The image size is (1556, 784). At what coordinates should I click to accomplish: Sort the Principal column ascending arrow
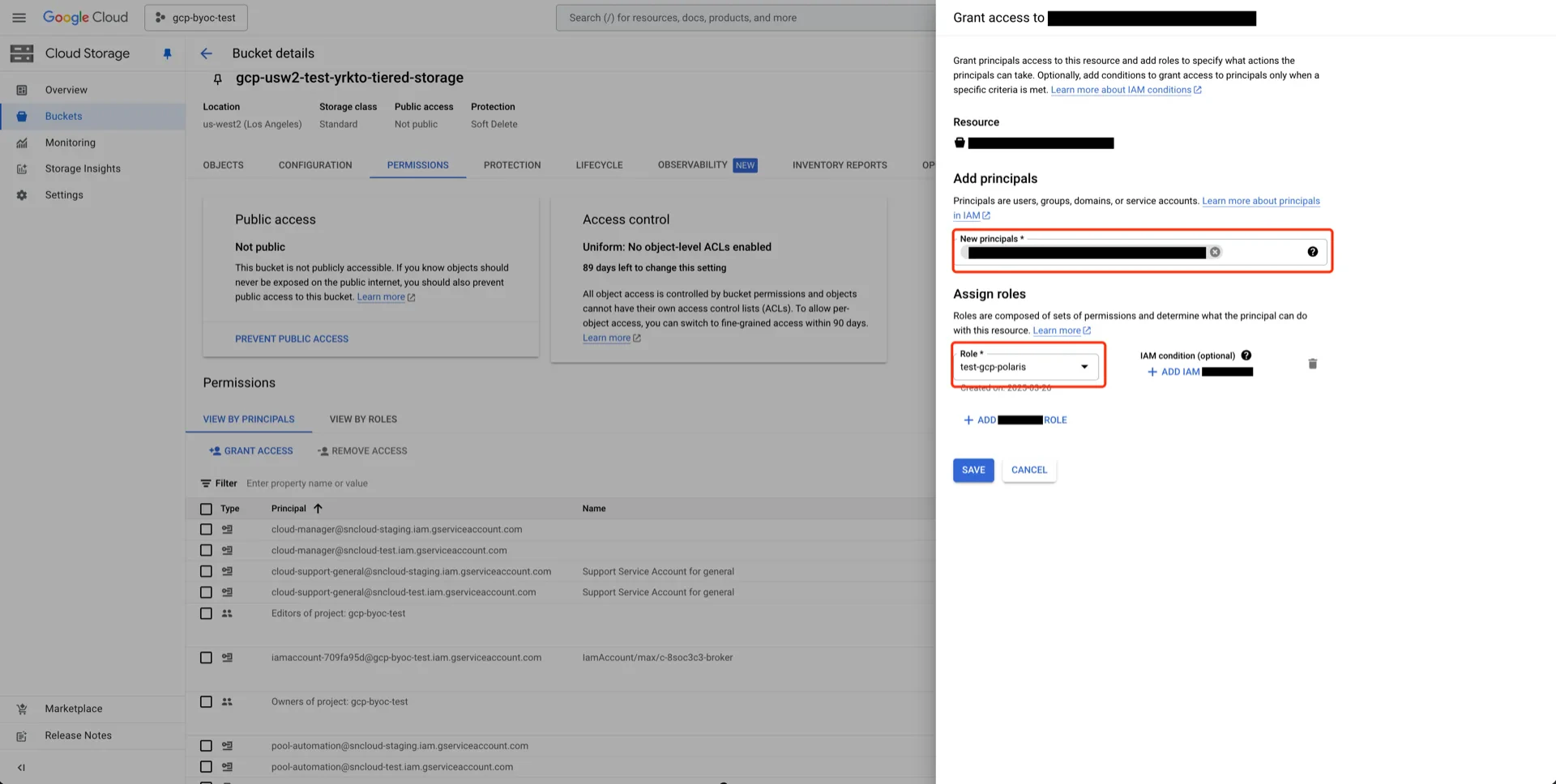[318, 509]
